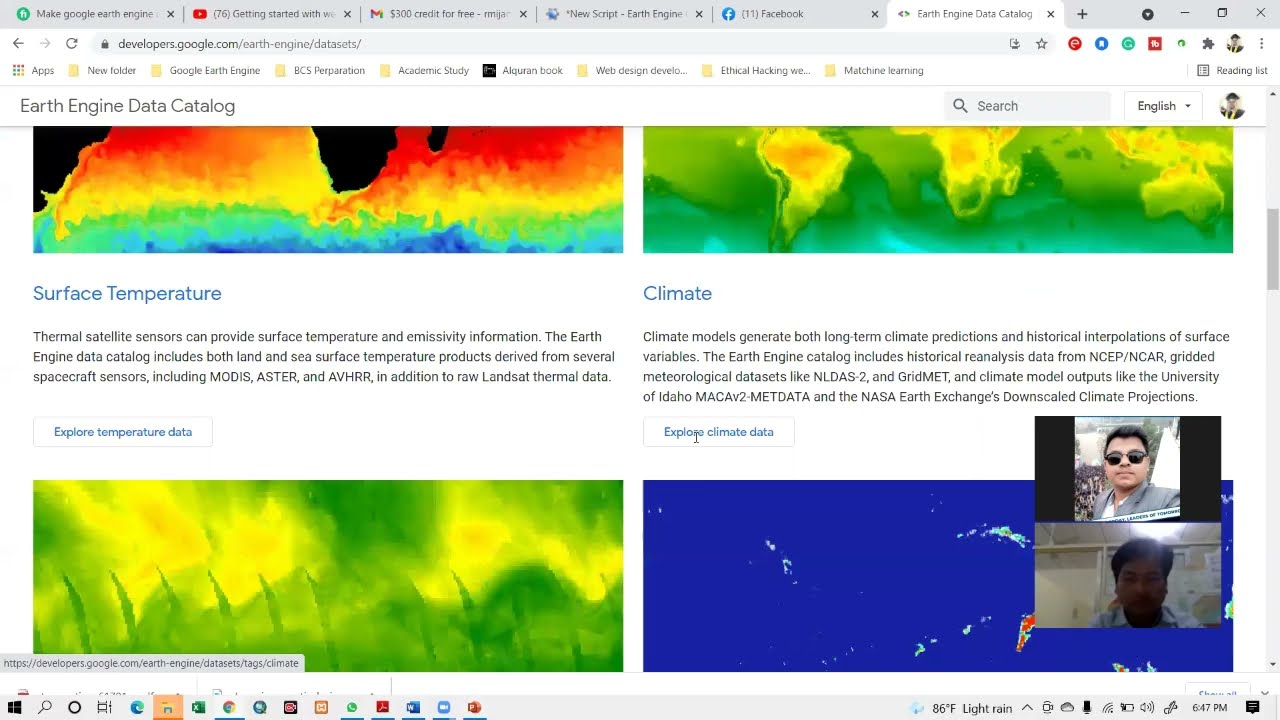
Task: Open the user account avatar on page
Action: tap(1232, 106)
